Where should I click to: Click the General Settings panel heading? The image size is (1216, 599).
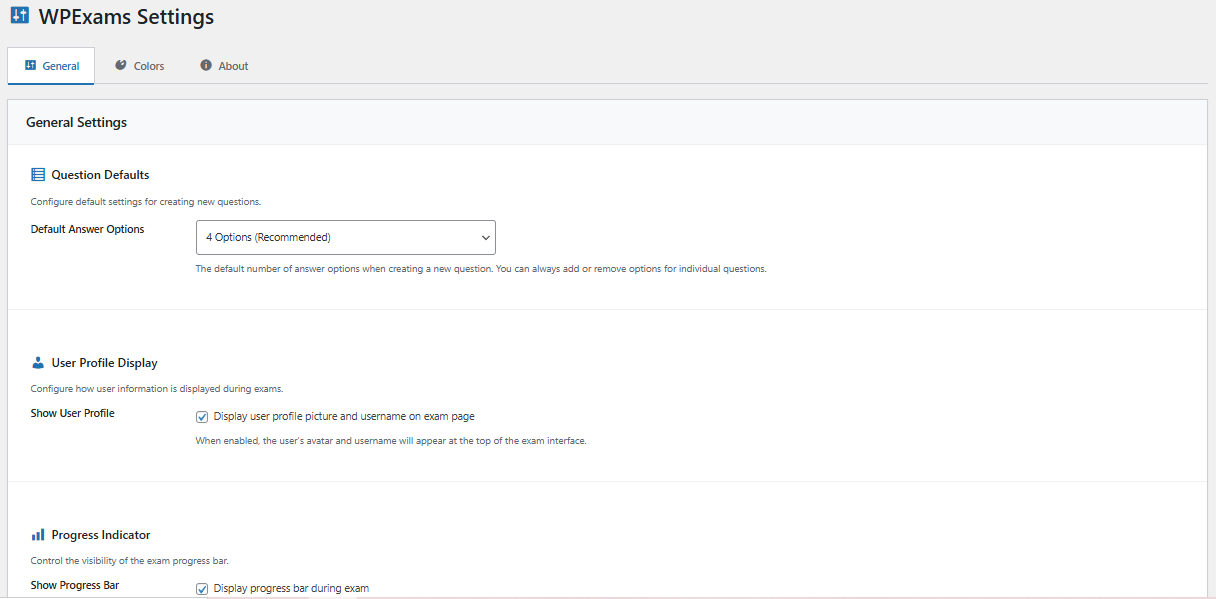pos(76,123)
